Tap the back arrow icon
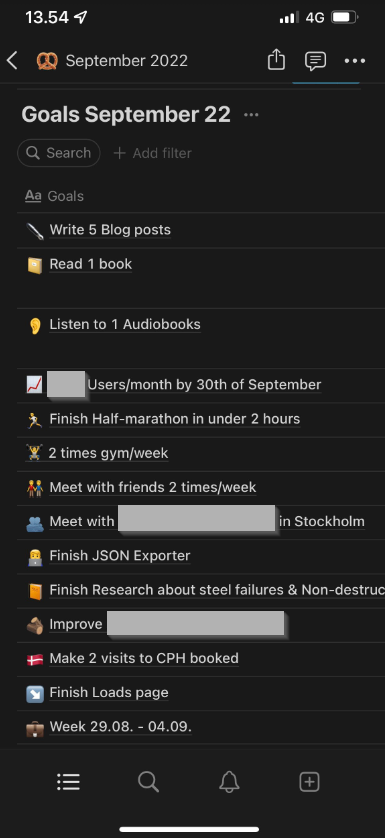Image resolution: width=385 pixels, height=838 pixels. pos(13,60)
